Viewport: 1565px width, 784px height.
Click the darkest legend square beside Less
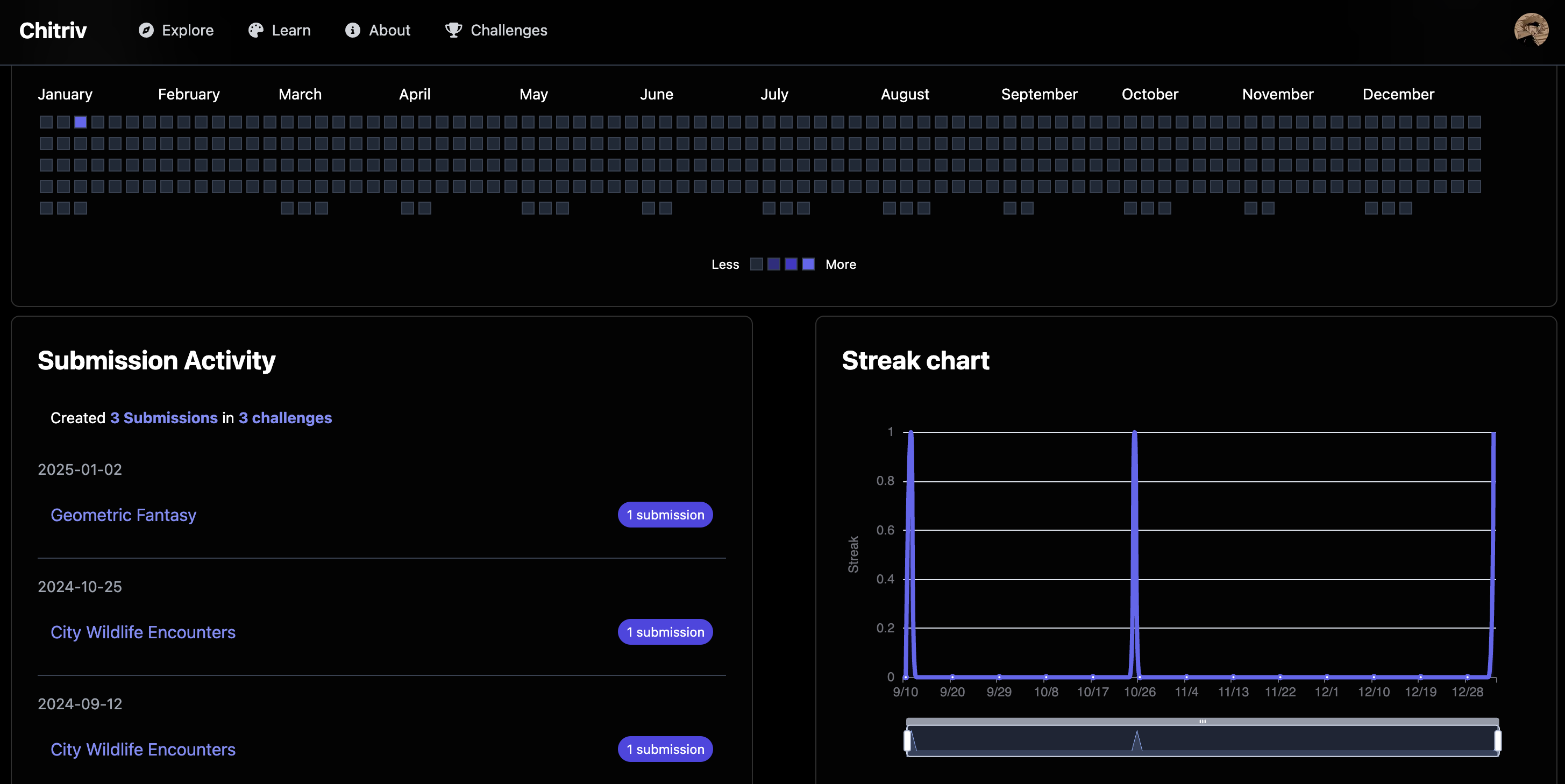click(x=756, y=264)
